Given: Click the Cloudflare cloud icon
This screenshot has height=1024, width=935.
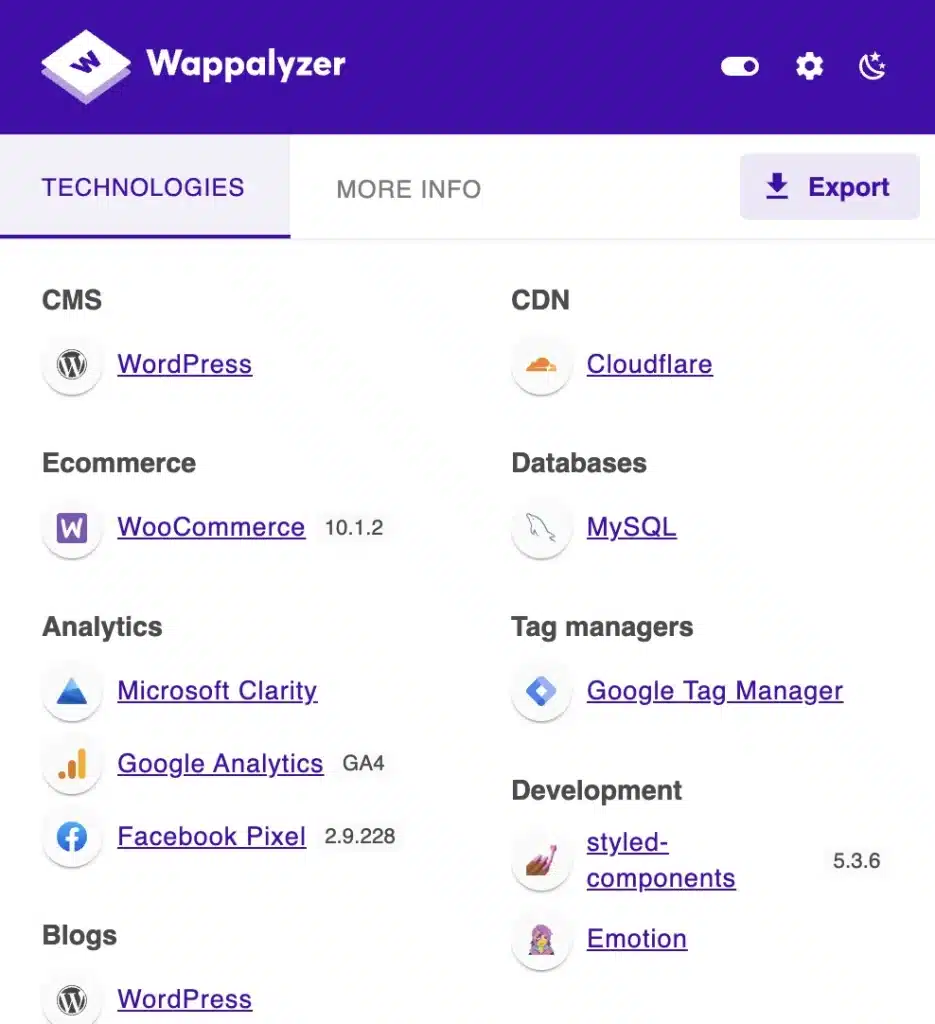Looking at the screenshot, I should (x=541, y=365).
